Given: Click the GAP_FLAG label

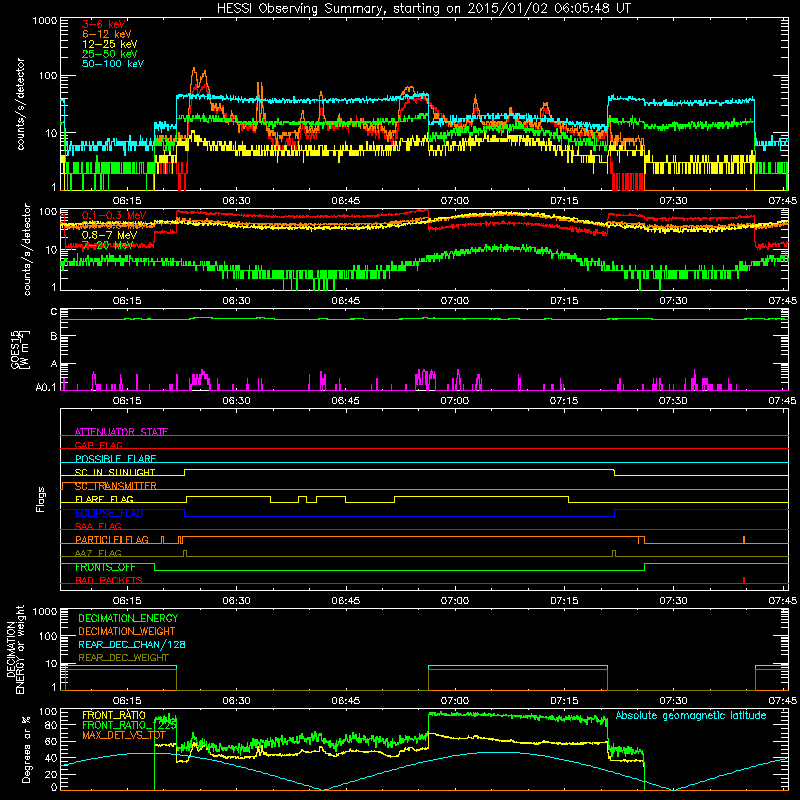Looking at the screenshot, I should tap(98, 445).
